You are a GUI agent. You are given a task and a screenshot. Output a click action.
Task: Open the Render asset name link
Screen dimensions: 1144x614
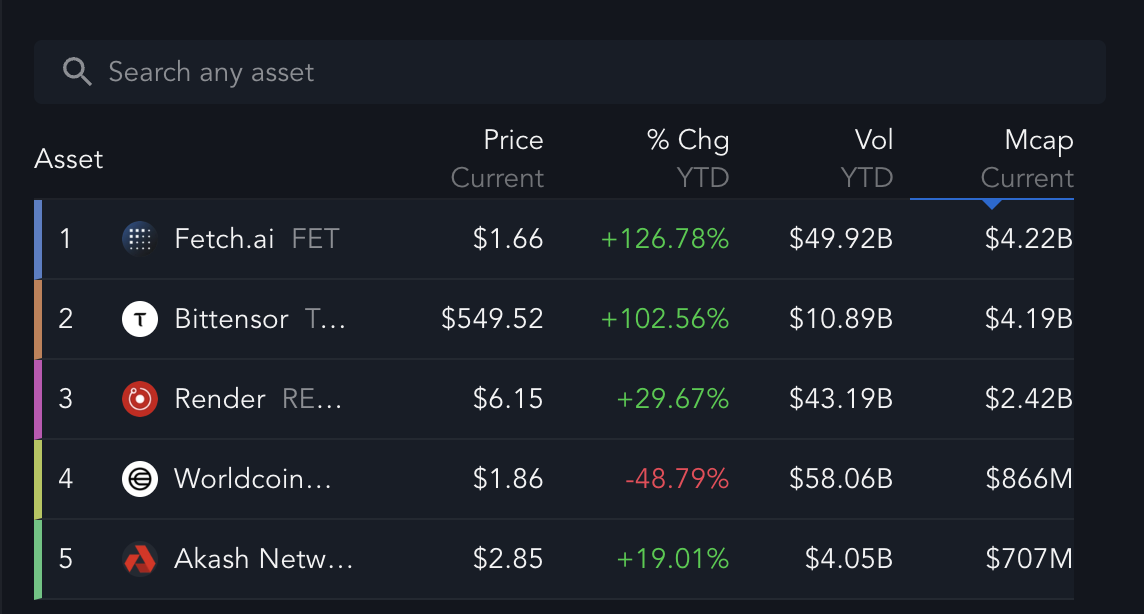click(x=220, y=399)
